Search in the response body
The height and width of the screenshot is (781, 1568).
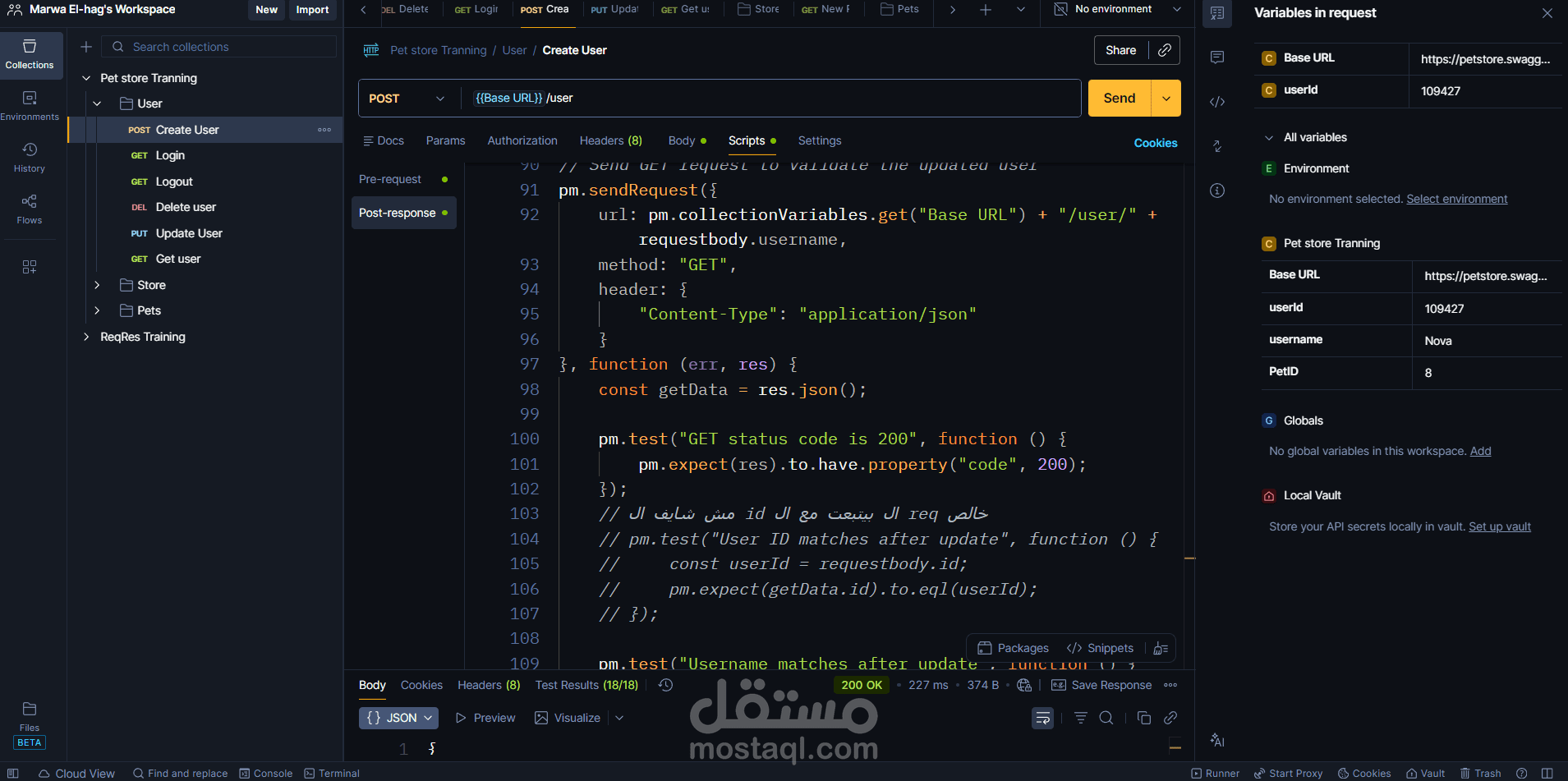click(x=1106, y=718)
